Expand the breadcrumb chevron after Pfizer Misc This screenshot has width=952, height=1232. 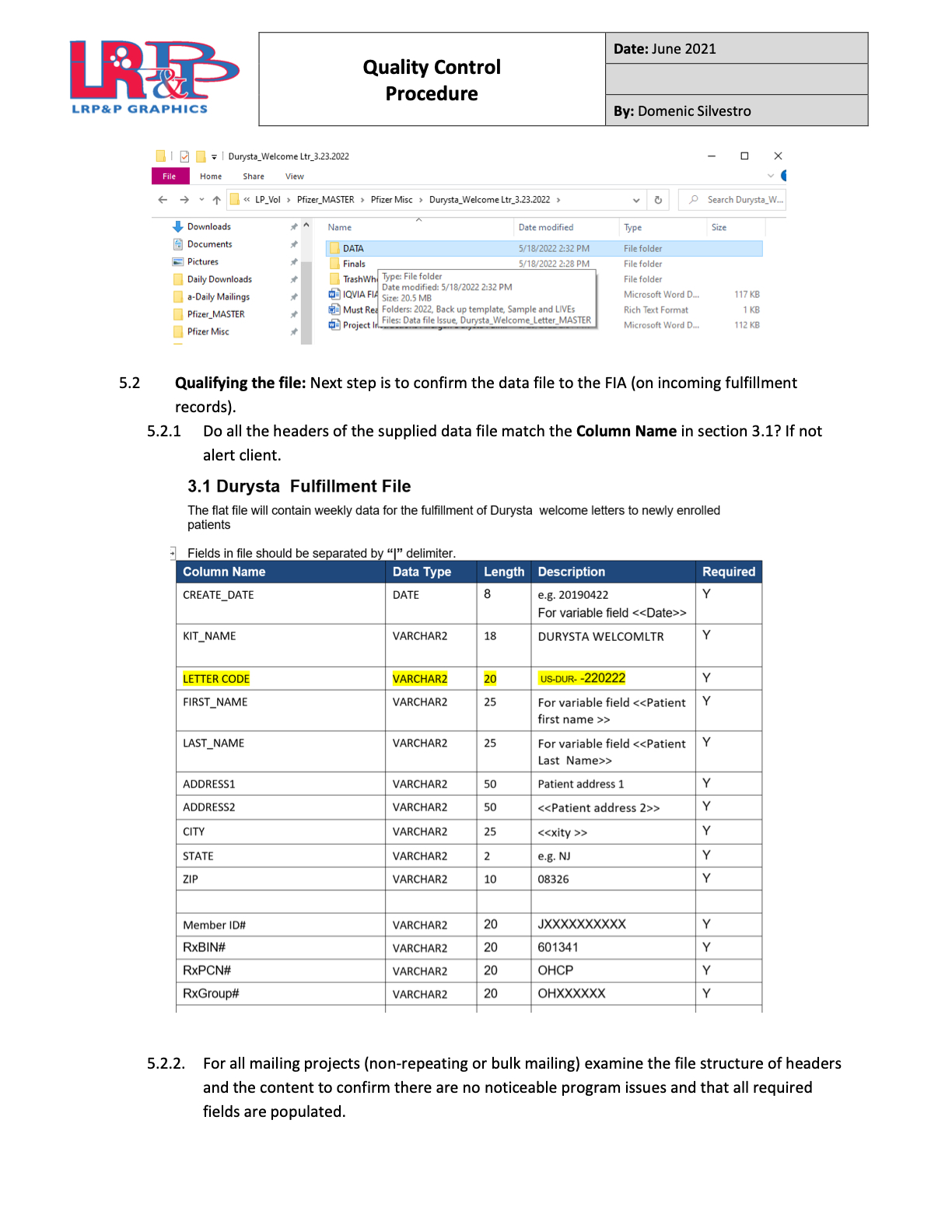pyautogui.click(x=421, y=200)
